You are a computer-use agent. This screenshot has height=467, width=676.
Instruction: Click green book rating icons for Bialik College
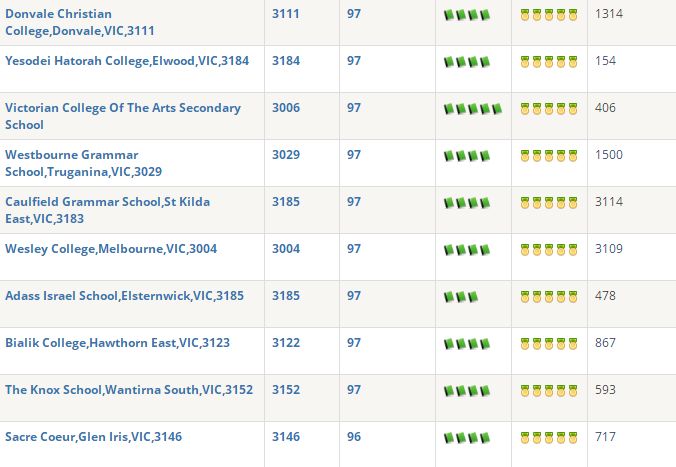467,344
